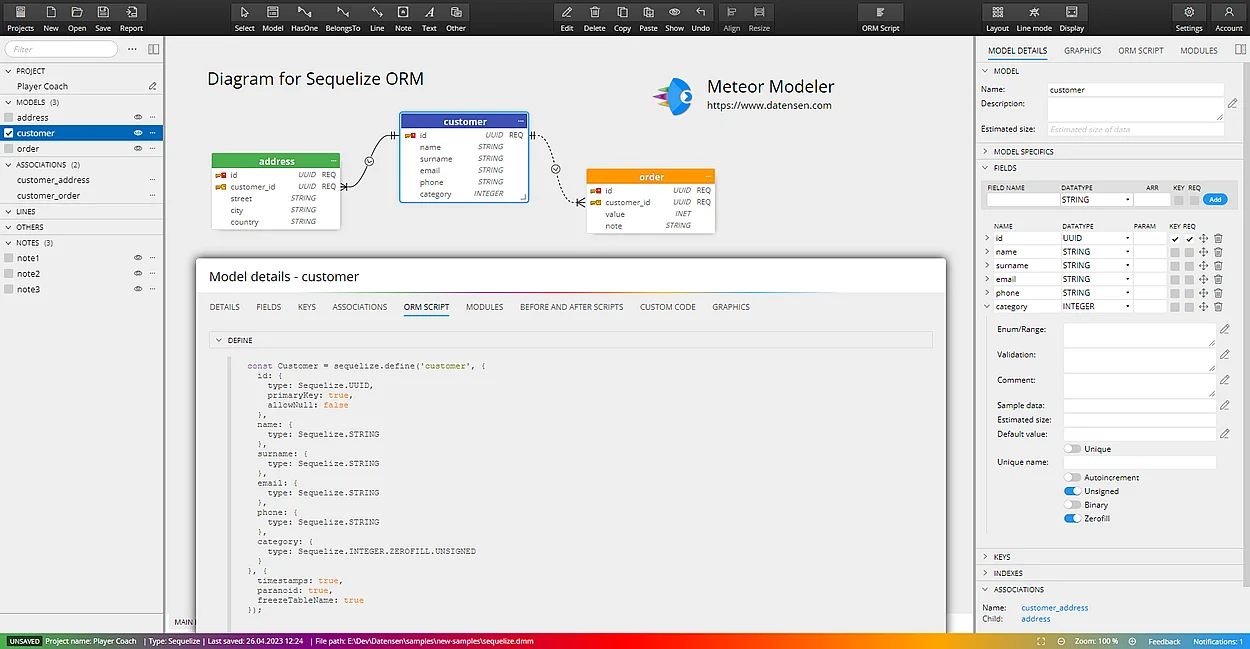The width and height of the screenshot is (1250, 649).
Task: Click the Paste toolbar icon
Action: point(648,17)
